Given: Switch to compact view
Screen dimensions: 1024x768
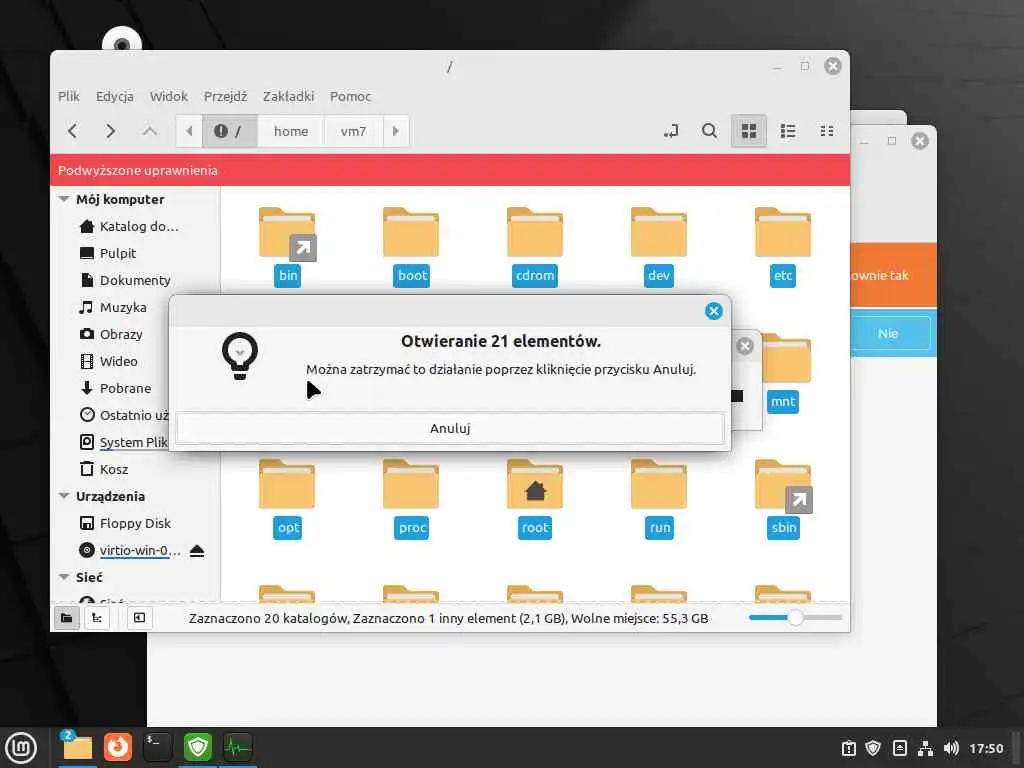Looking at the screenshot, I should coord(827,131).
